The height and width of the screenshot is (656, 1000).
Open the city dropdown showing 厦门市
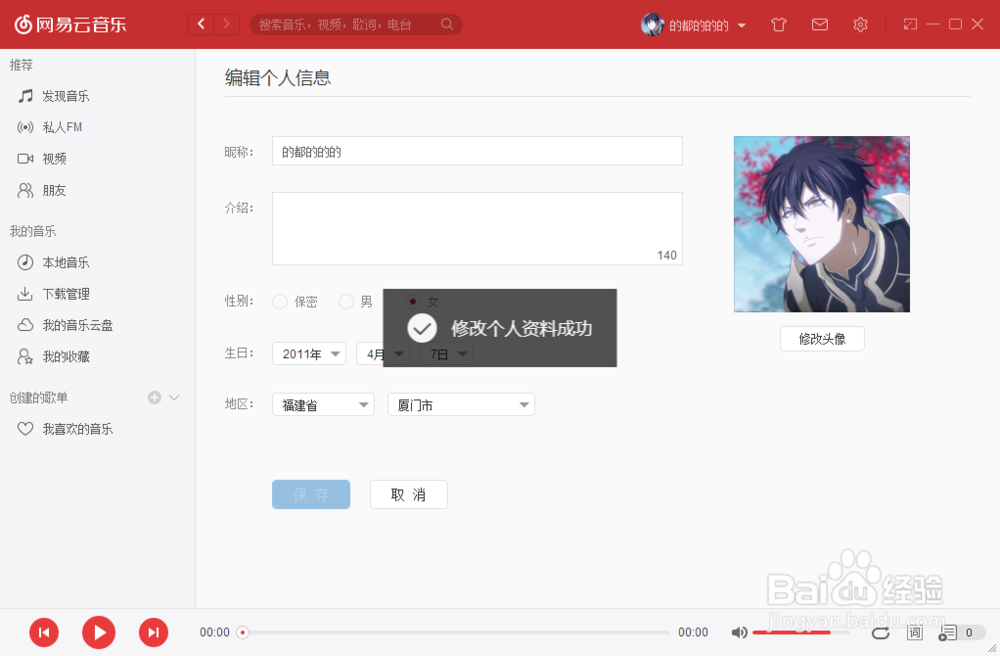click(460, 404)
